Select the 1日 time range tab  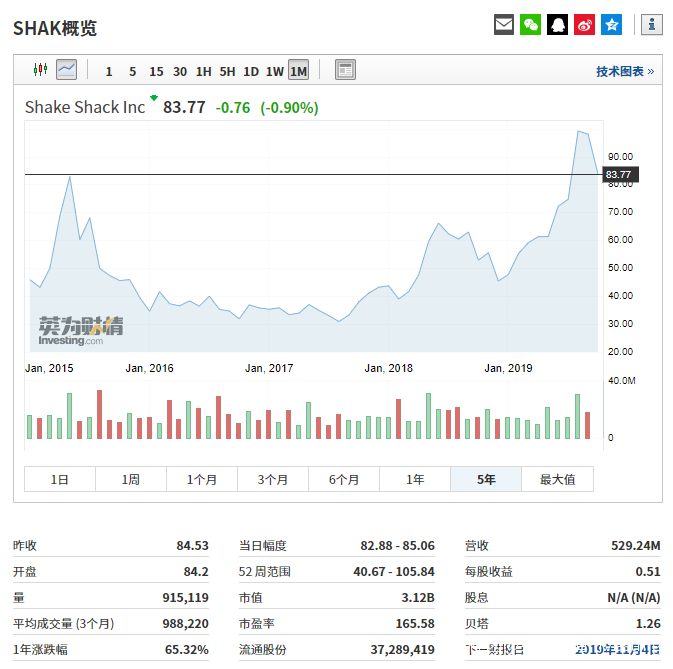60,479
